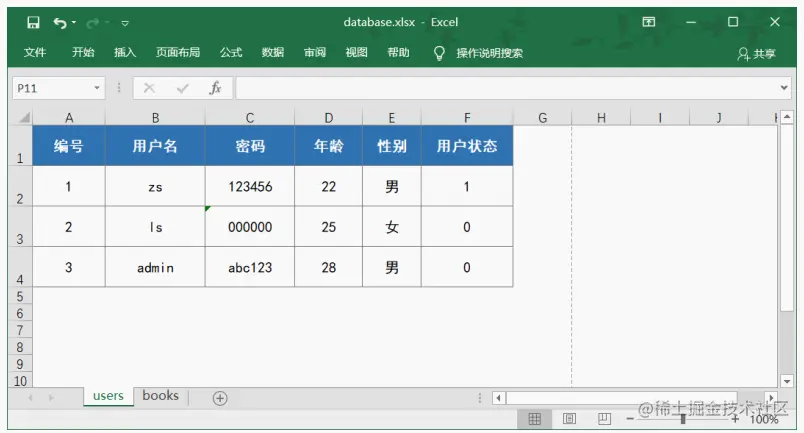
Task: Click the header cell 用户状态
Action: pyautogui.click(x=467, y=146)
